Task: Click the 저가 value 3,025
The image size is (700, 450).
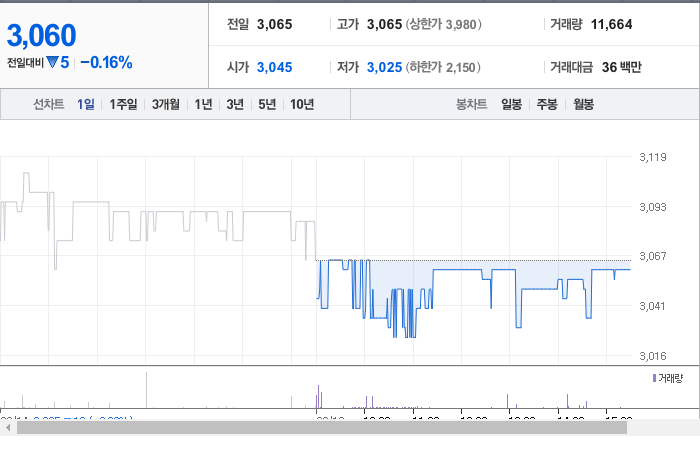Action: coord(384,67)
